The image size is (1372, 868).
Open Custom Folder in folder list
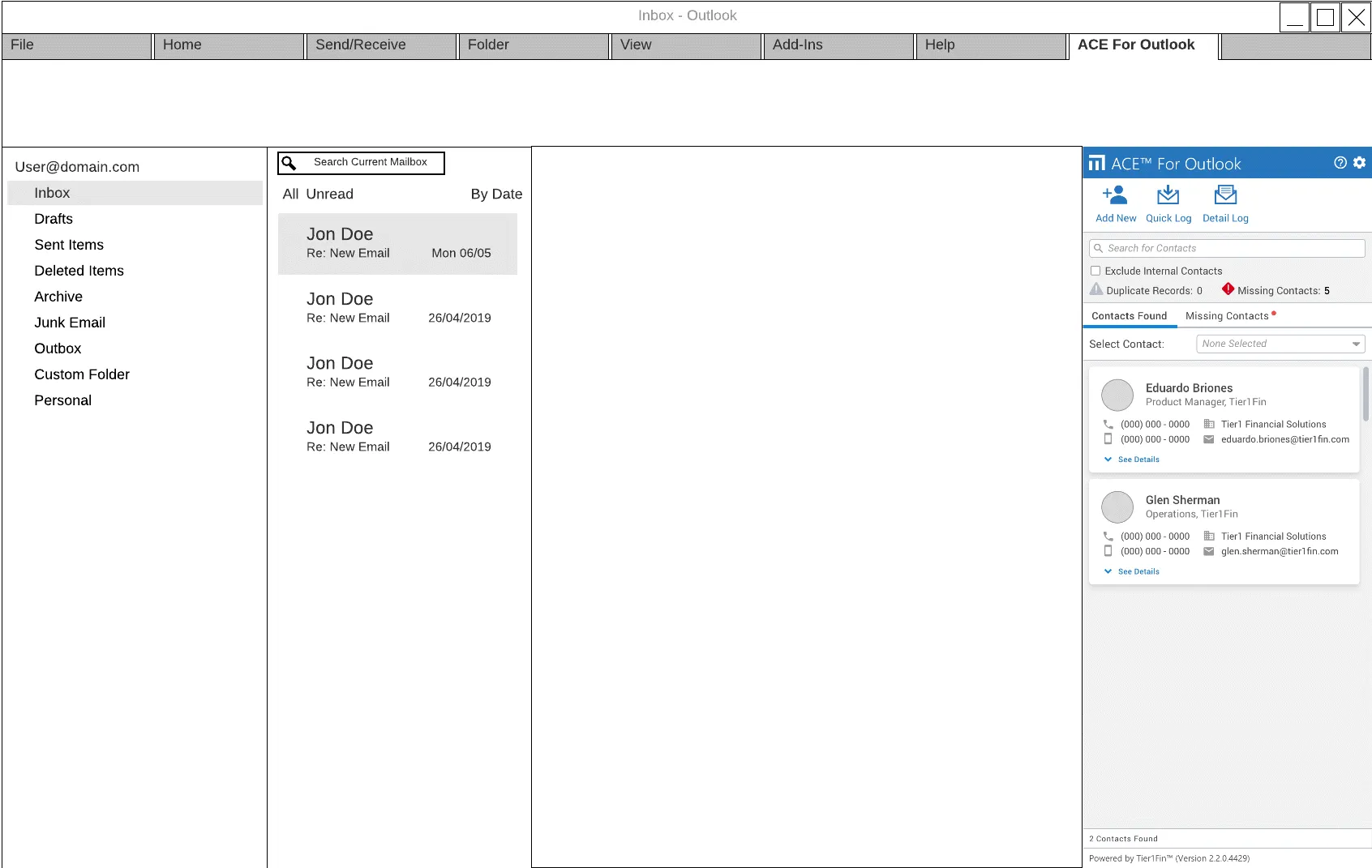click(82, 374)
